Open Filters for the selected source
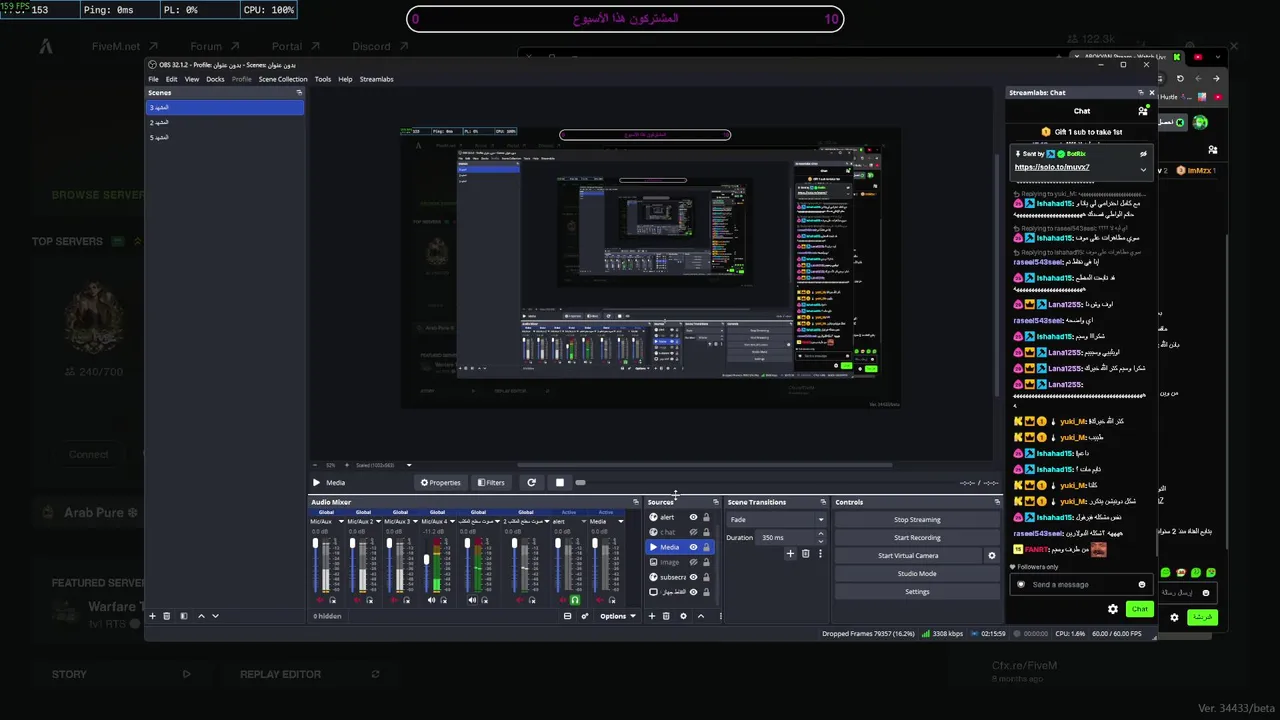Viewport: 1280px width, 720px height. [491, 483]
